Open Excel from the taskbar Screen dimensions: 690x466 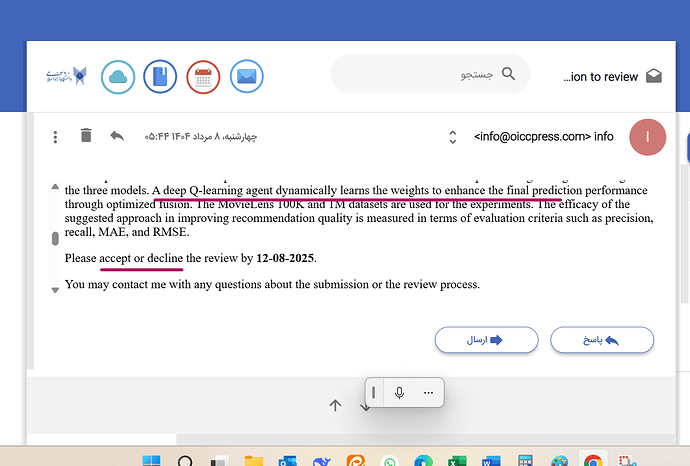pyautogui.click(x=457, y=461)
